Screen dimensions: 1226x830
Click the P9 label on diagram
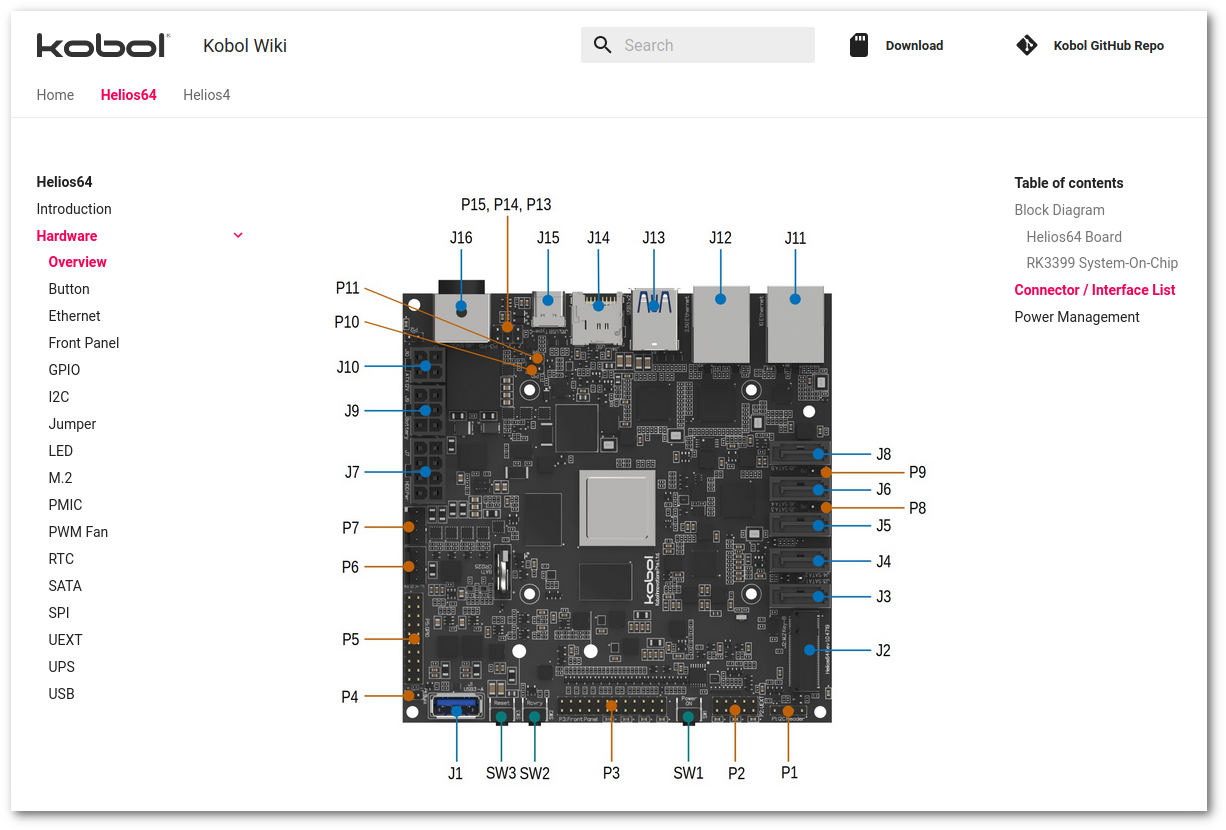(917, 472)
